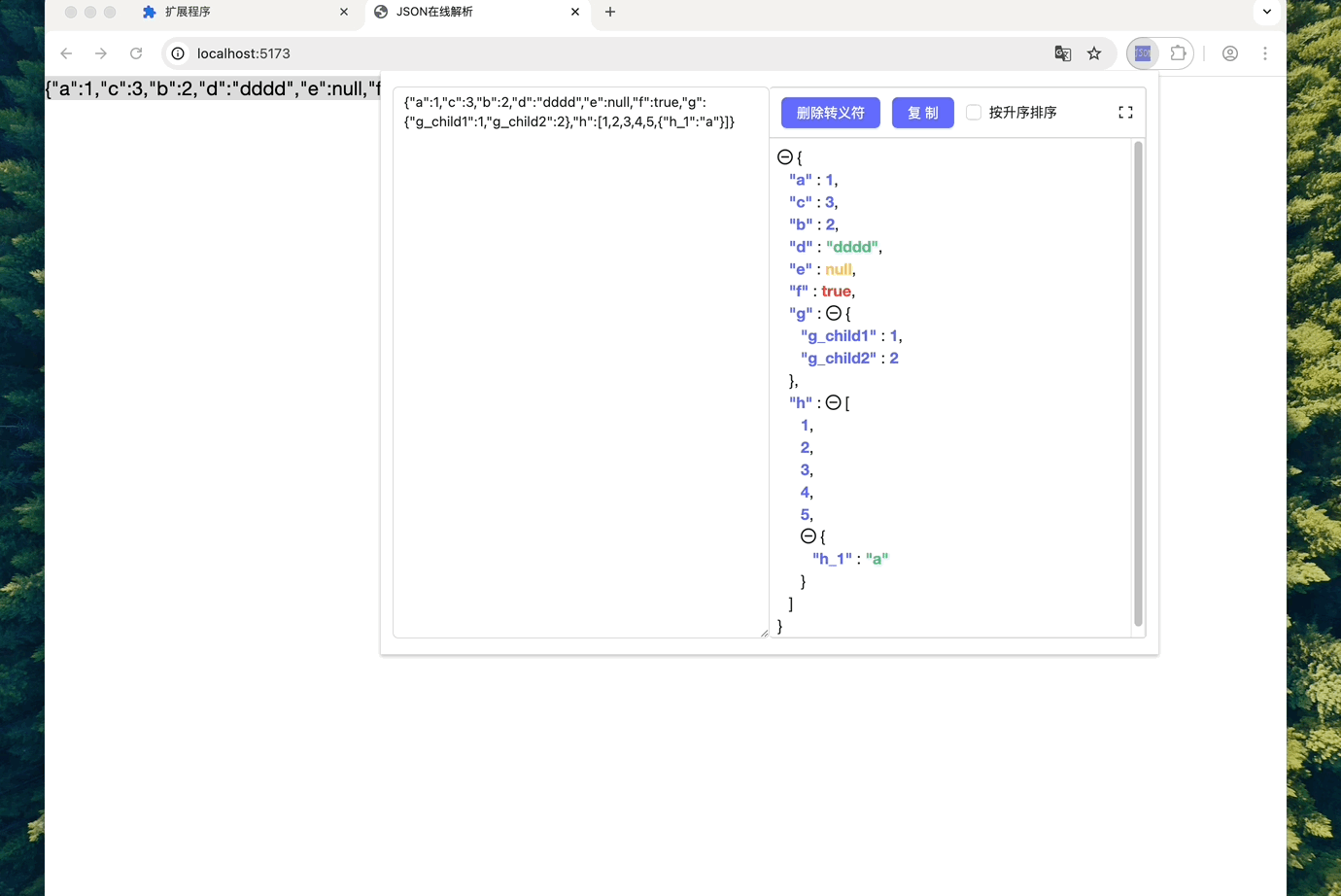Image resolution: width=1341 pixels, height=896 pixels.
Task: Open Google Translate for this page
Action: [1062, 53]
